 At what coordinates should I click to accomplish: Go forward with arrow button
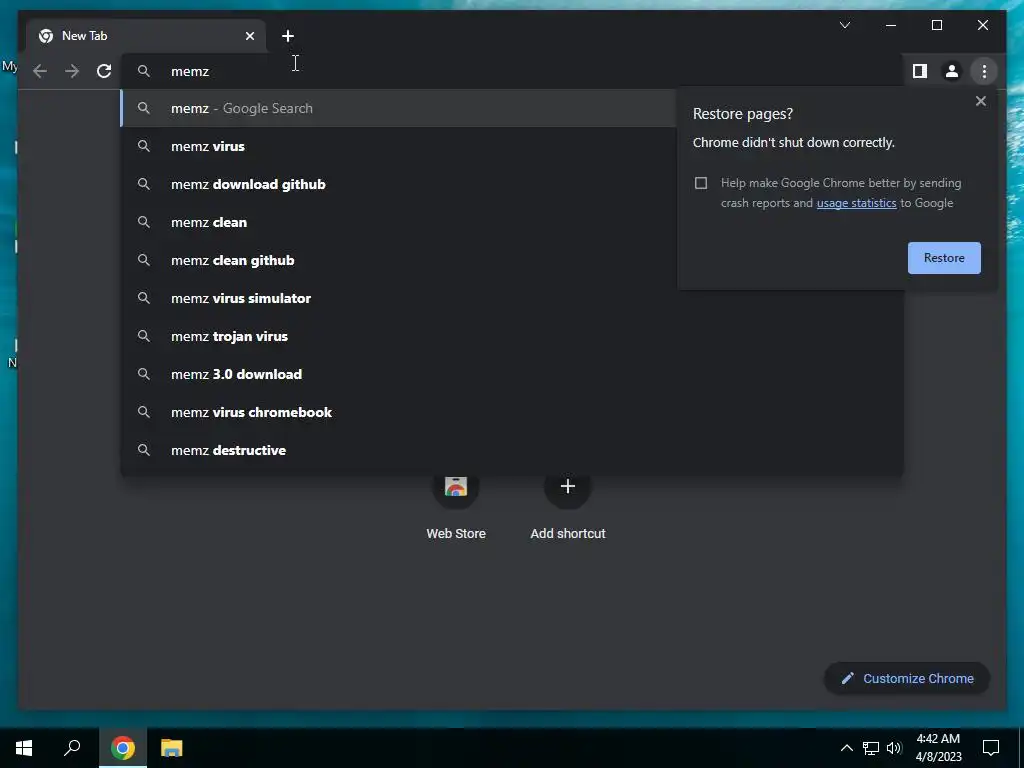coord(72,71)
